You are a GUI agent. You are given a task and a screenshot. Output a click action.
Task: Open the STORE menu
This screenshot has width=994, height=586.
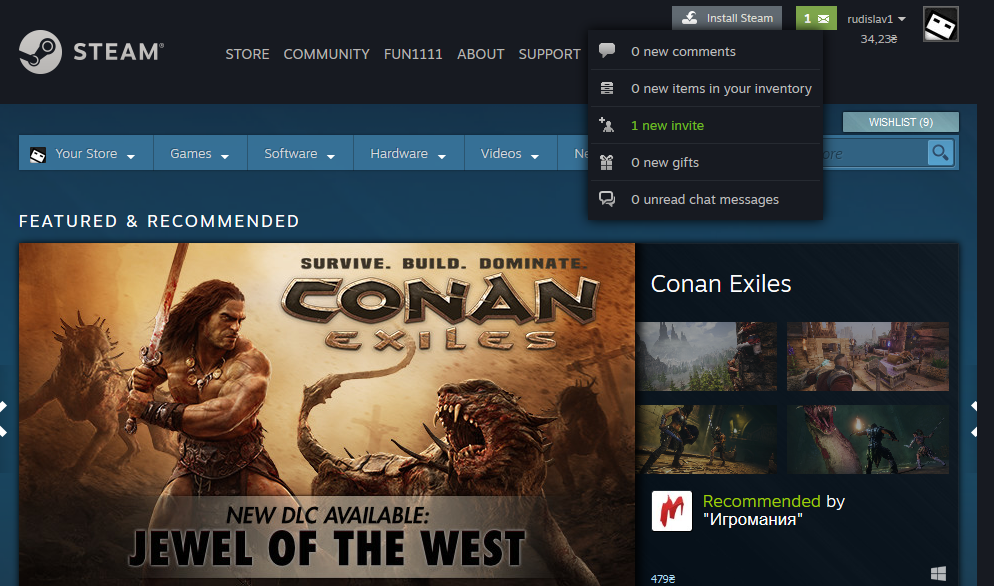pyautogui.click(x=247, y=54)
